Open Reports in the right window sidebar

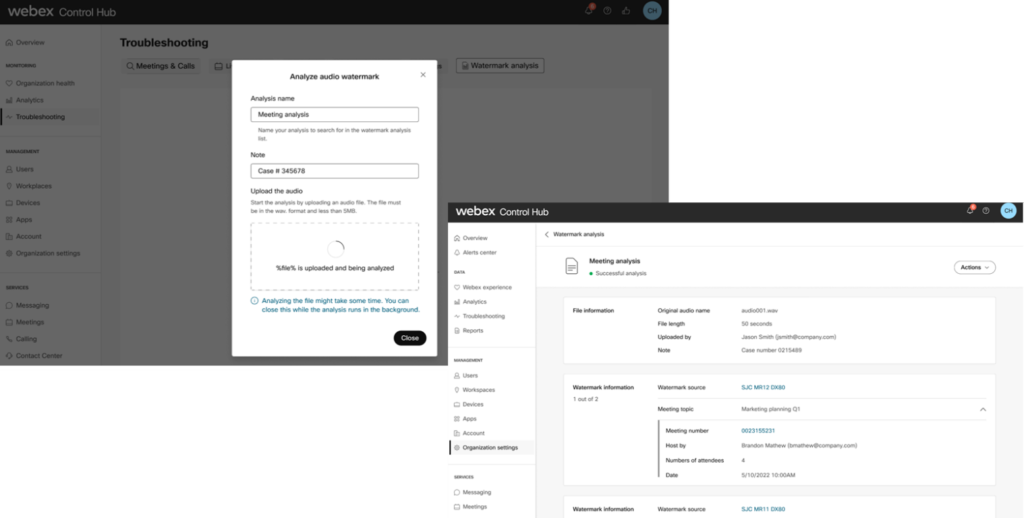(x=468, y=331)
